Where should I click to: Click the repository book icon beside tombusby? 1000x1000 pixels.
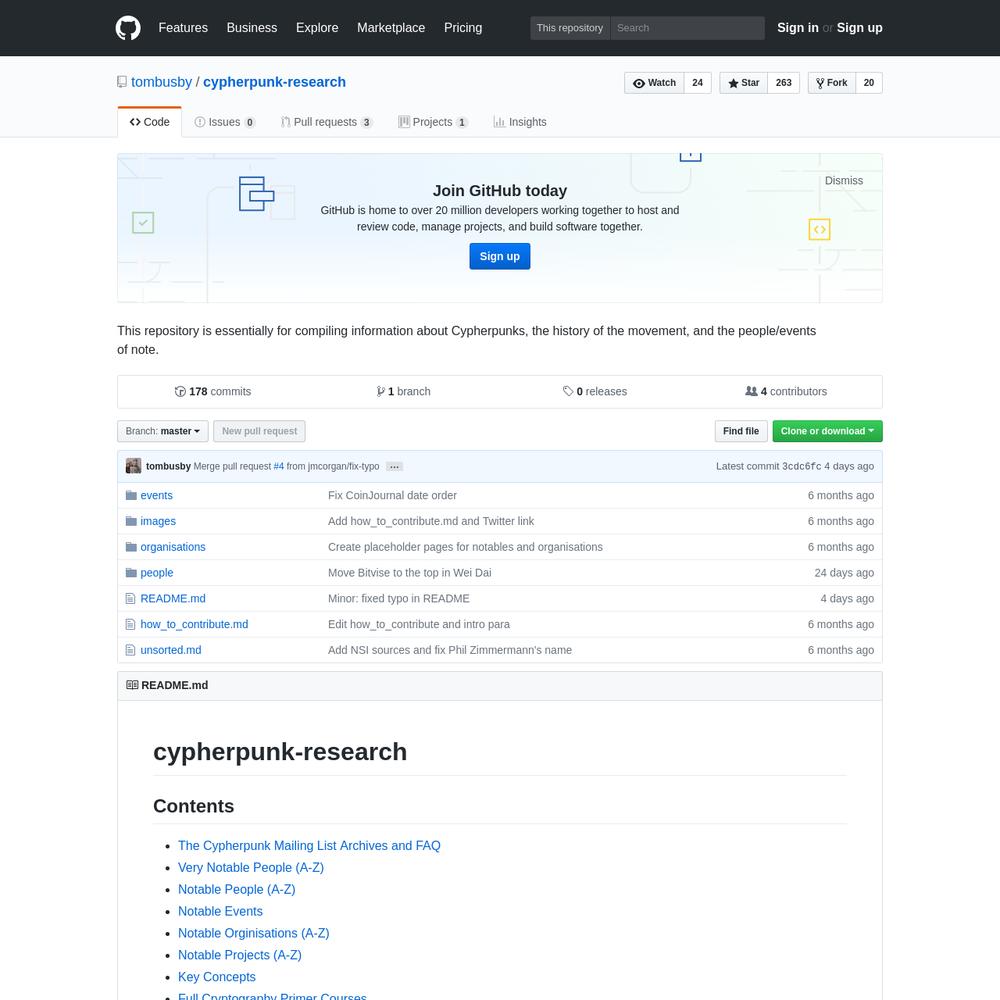click(122, 82)
